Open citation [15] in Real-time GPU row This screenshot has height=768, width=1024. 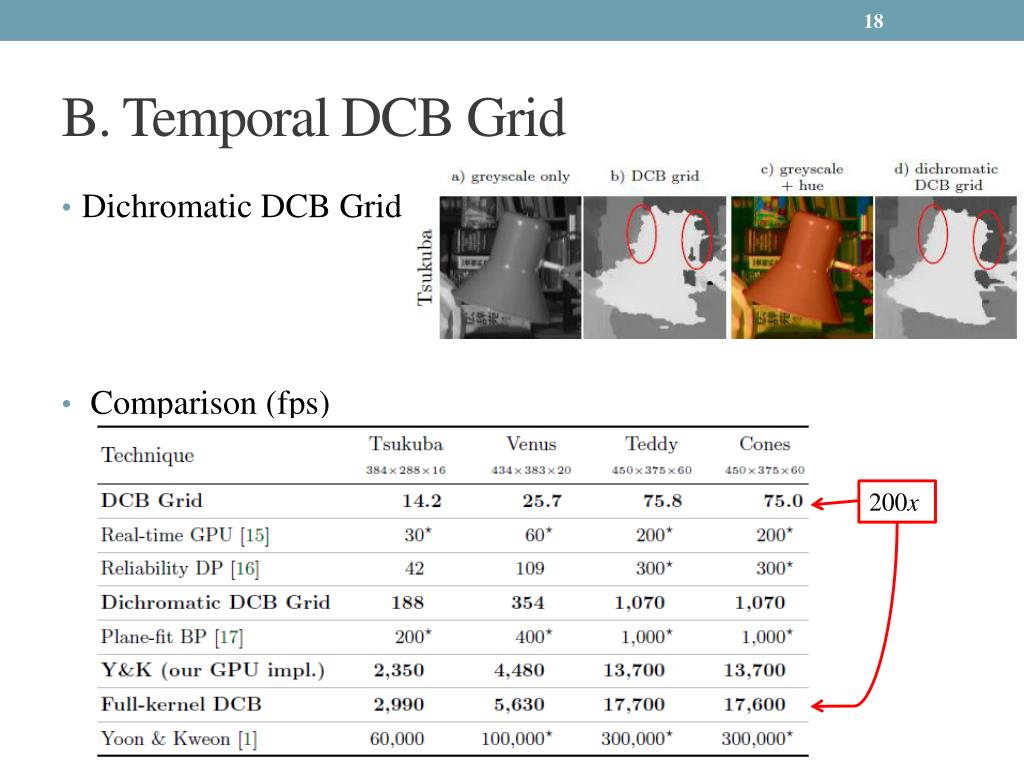pos(255,536)
